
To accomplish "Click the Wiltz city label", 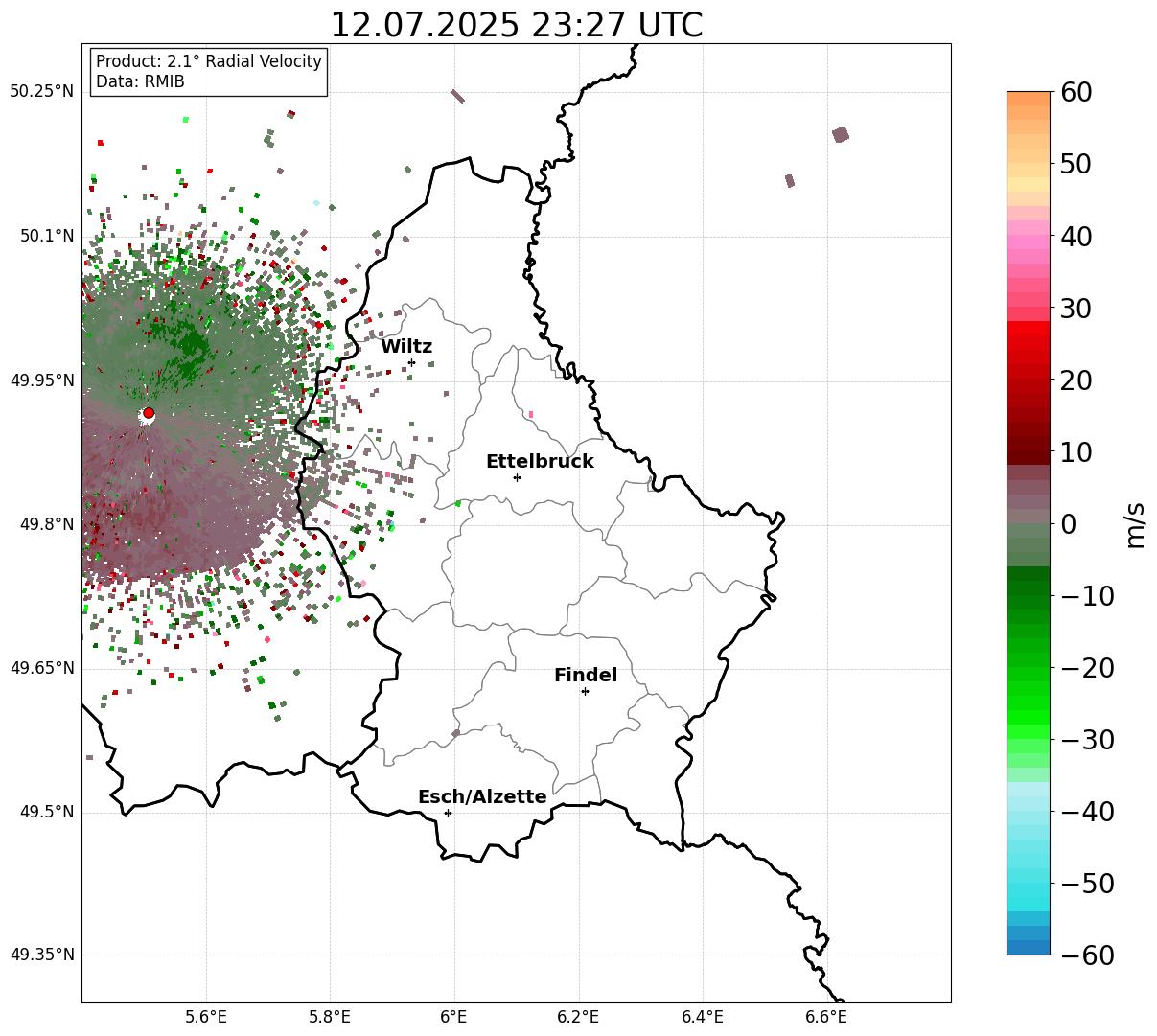I will 406,346.
